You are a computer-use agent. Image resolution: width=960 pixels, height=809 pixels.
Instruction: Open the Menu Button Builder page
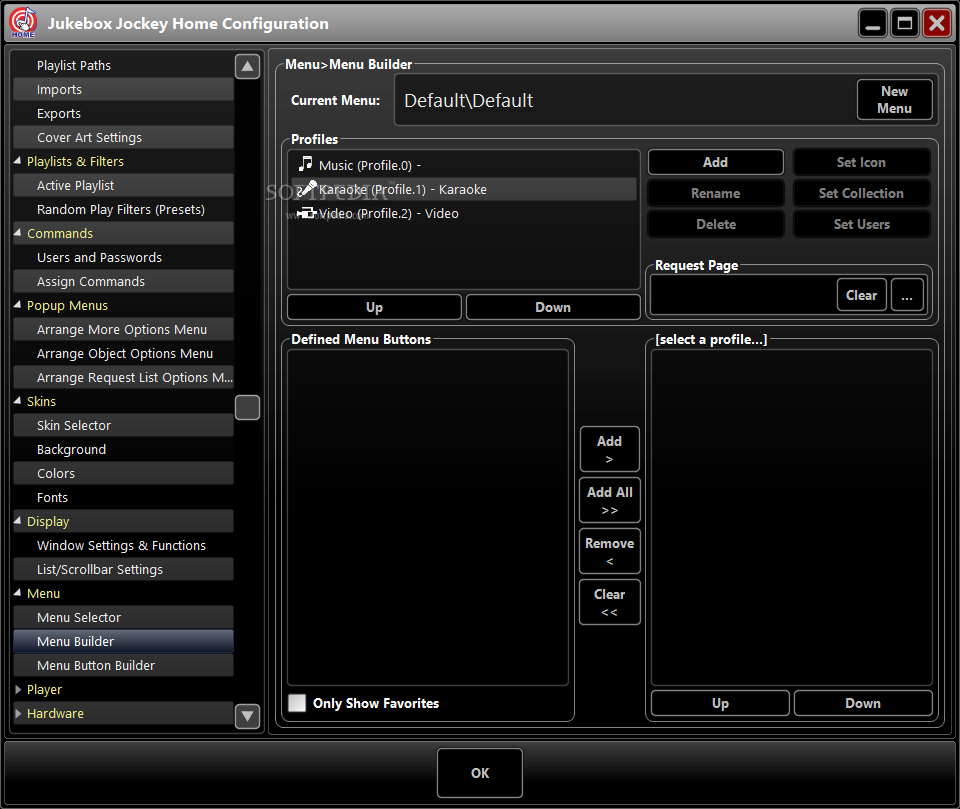123,665
